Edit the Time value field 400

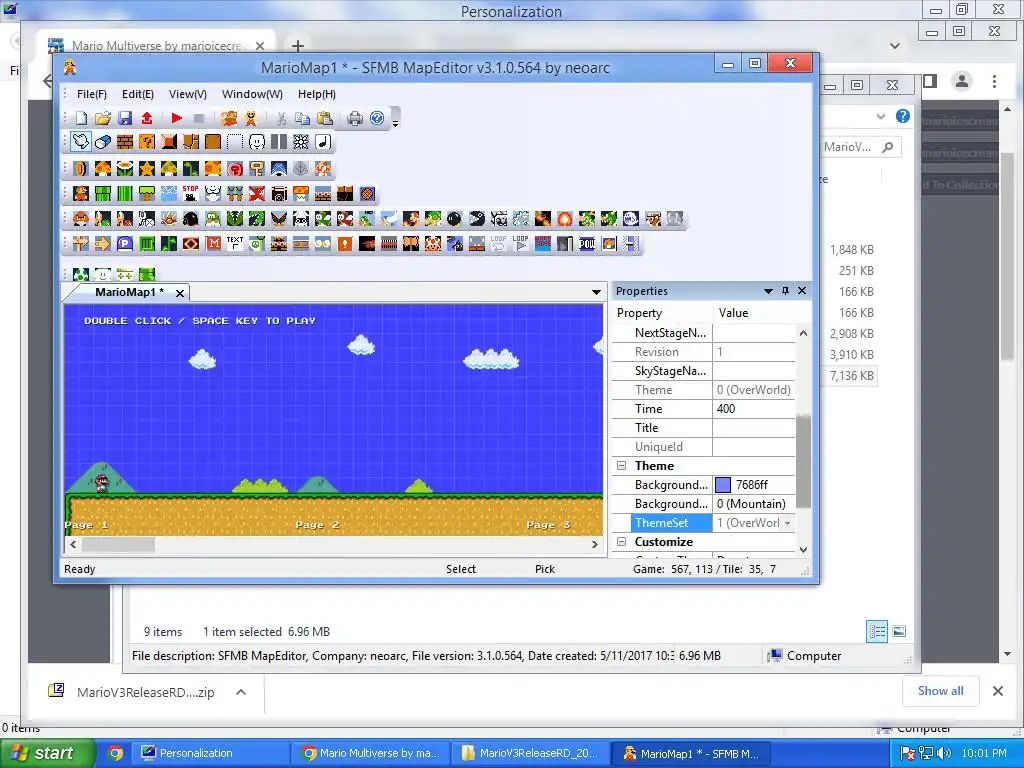tap(754, 409)
